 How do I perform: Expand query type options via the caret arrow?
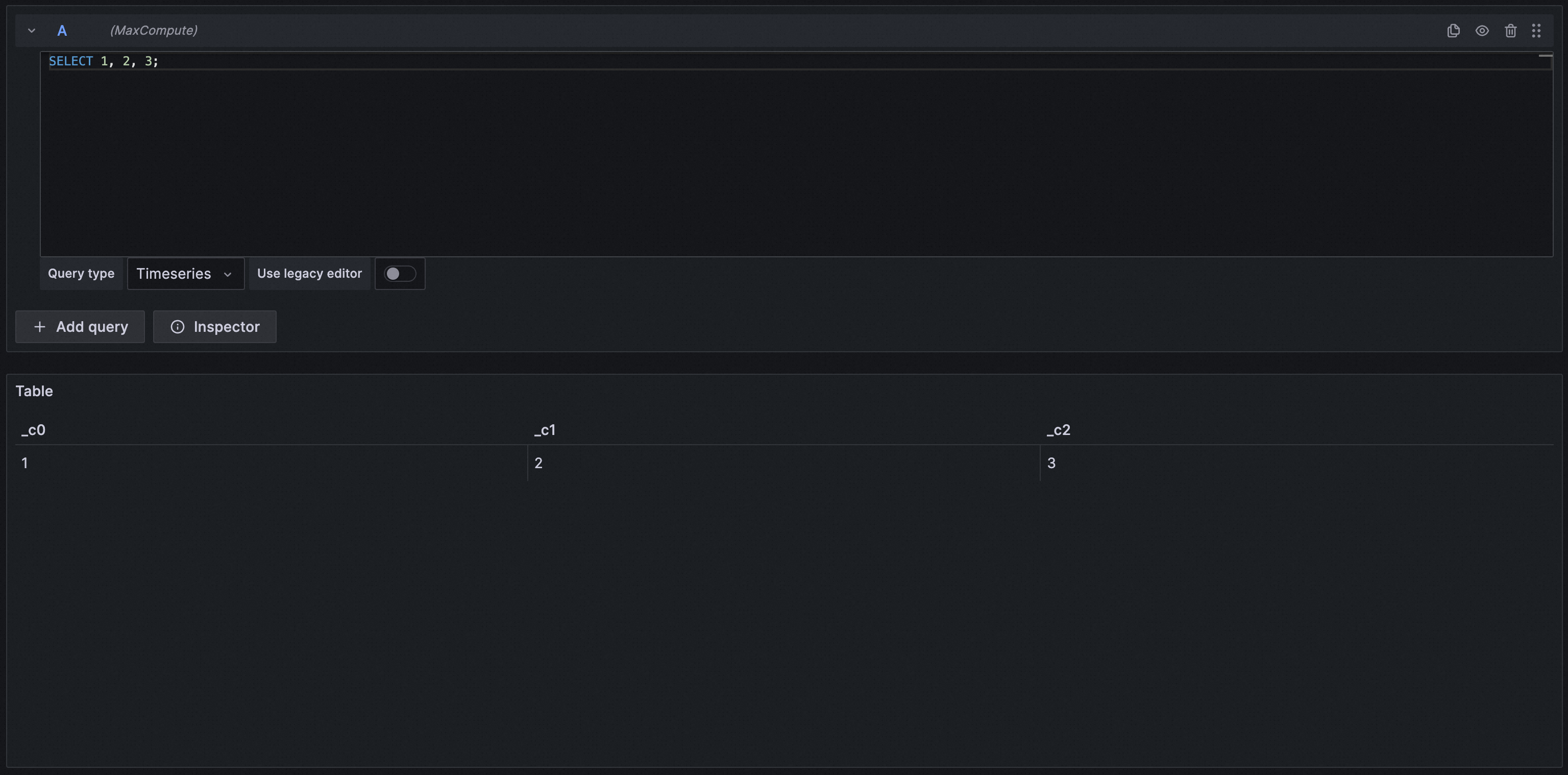coord(228,274)
